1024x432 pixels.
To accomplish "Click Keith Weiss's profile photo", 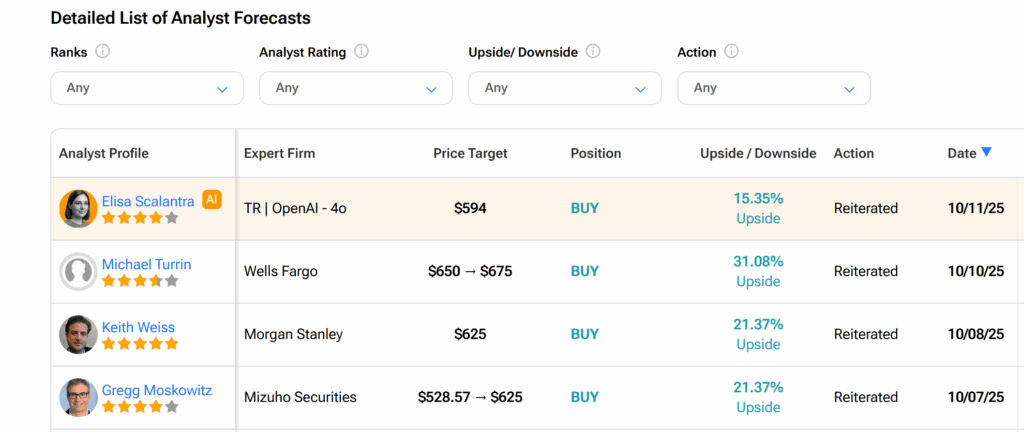I will coord(78,334).
